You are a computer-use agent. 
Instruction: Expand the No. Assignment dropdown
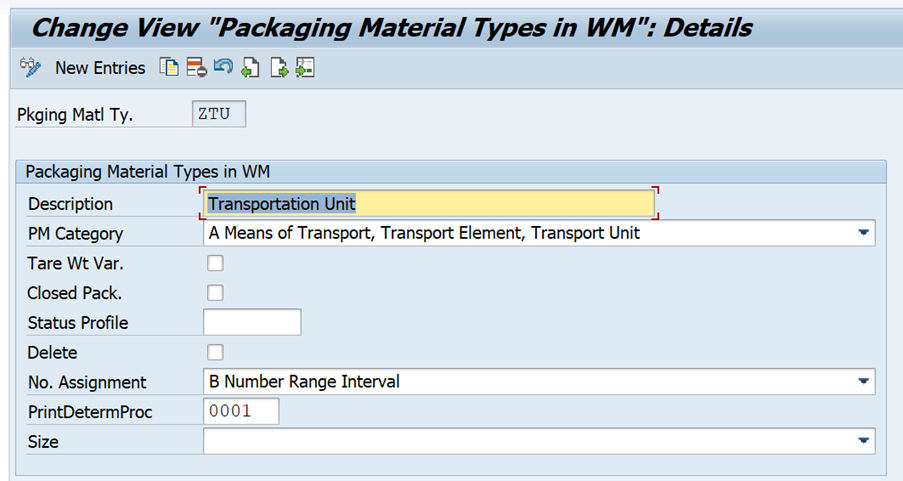coord(863,382)
